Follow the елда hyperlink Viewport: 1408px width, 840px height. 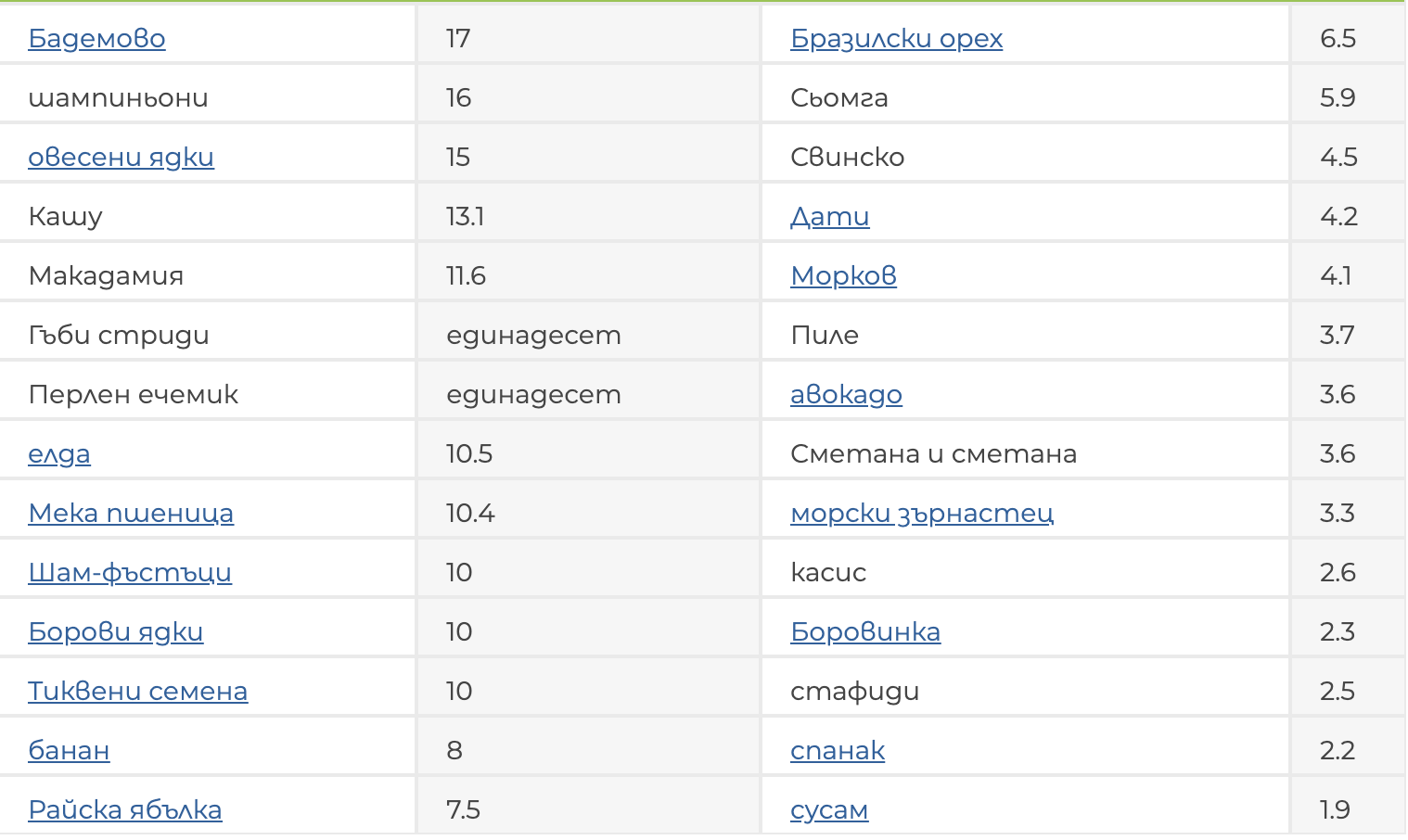[59, 453]
